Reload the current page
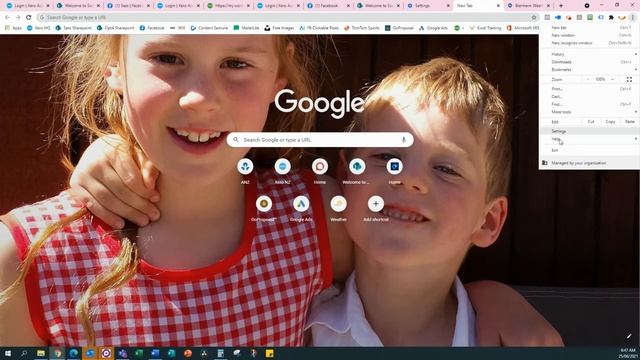 coord(29,18)
